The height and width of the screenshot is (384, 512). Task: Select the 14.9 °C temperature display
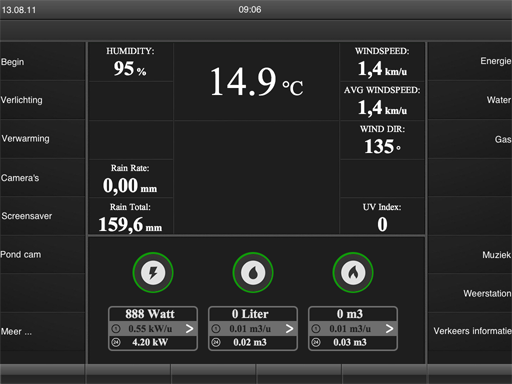click(256, 82)
